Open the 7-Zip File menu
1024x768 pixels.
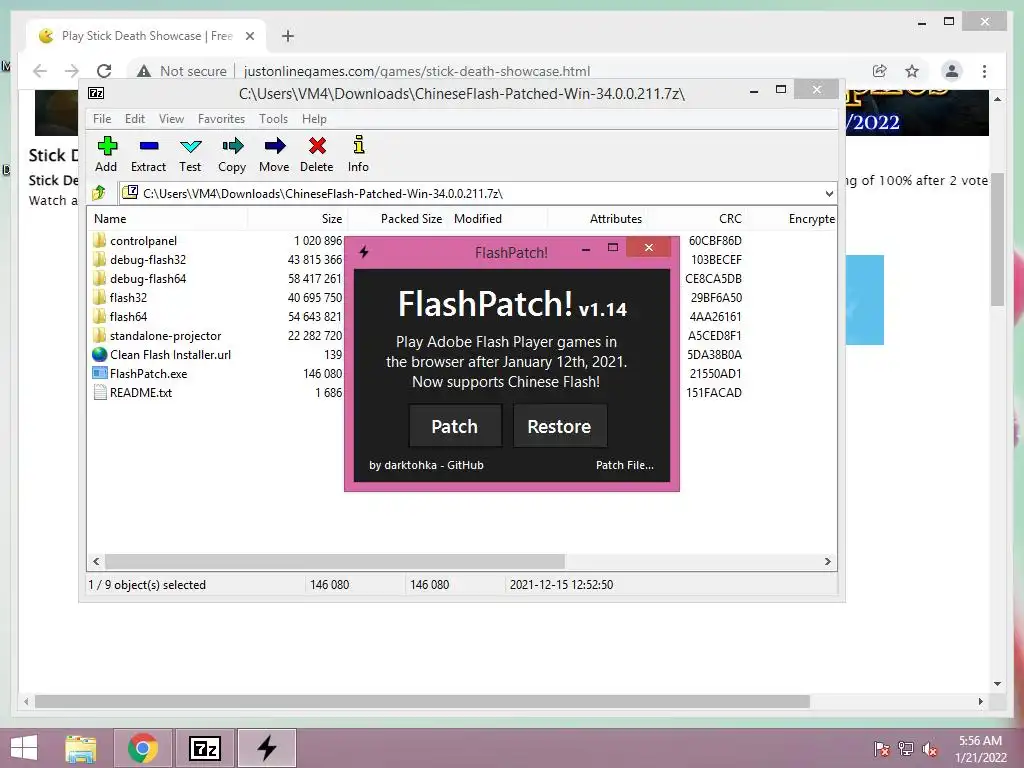click(102, 119)
